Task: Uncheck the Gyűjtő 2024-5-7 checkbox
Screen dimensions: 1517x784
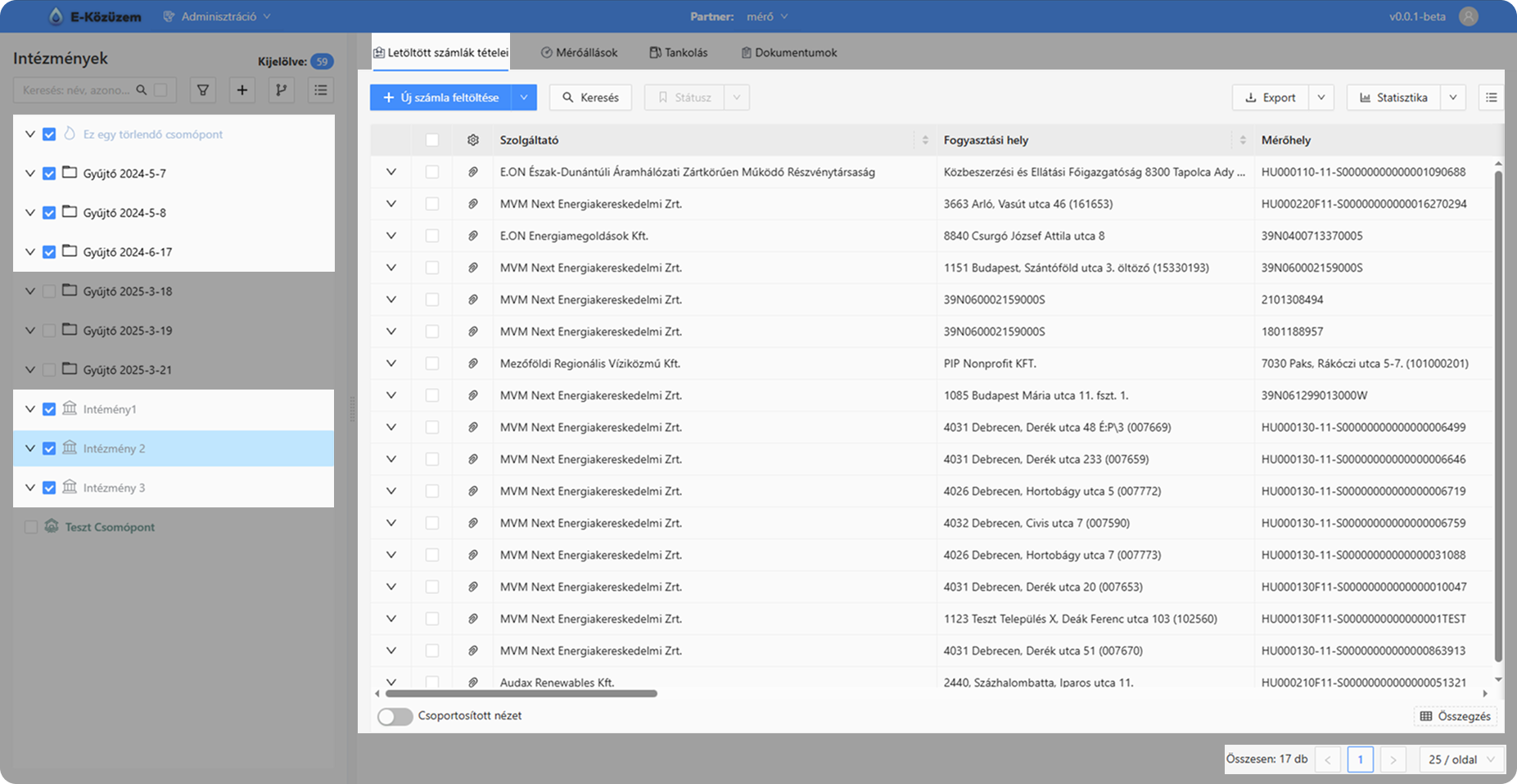Action: tap(49, 173)
